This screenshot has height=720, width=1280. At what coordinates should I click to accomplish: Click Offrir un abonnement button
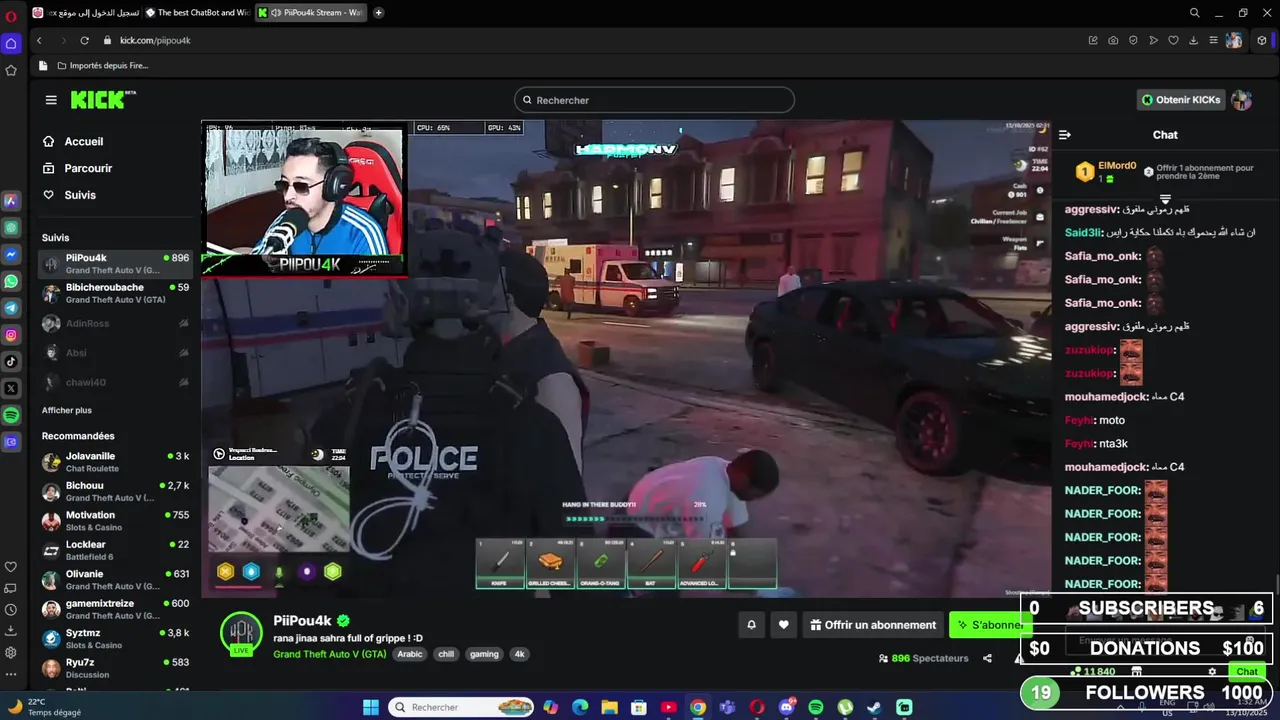click(x=873, y=625)
